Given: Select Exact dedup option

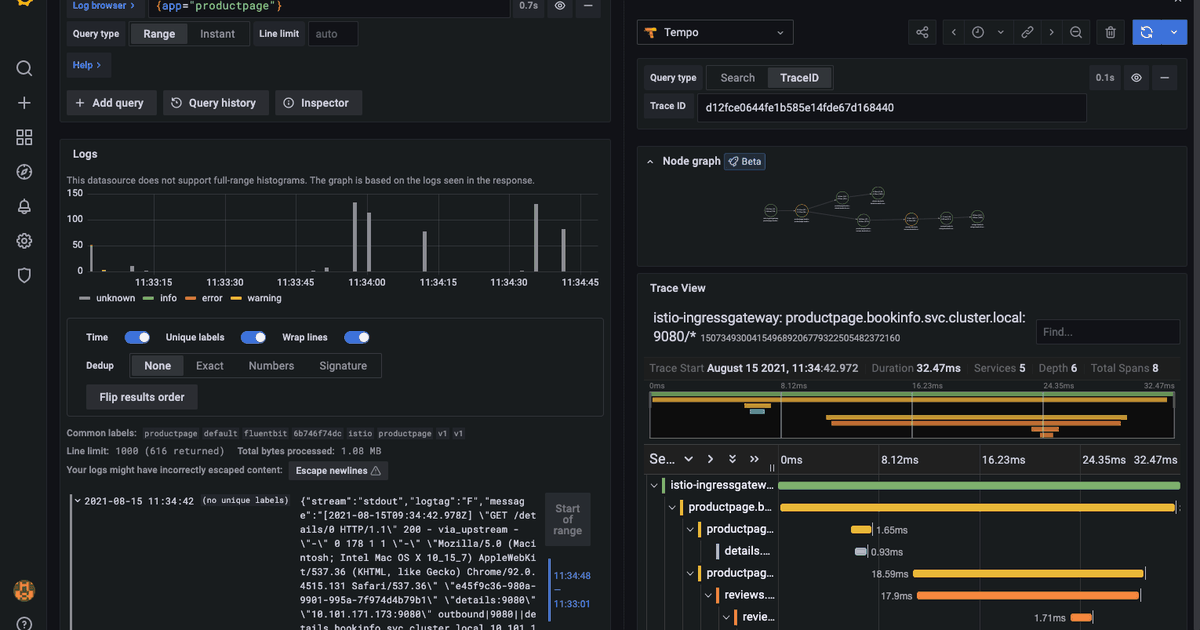Looking at the screenshot, I should [210, 366].
